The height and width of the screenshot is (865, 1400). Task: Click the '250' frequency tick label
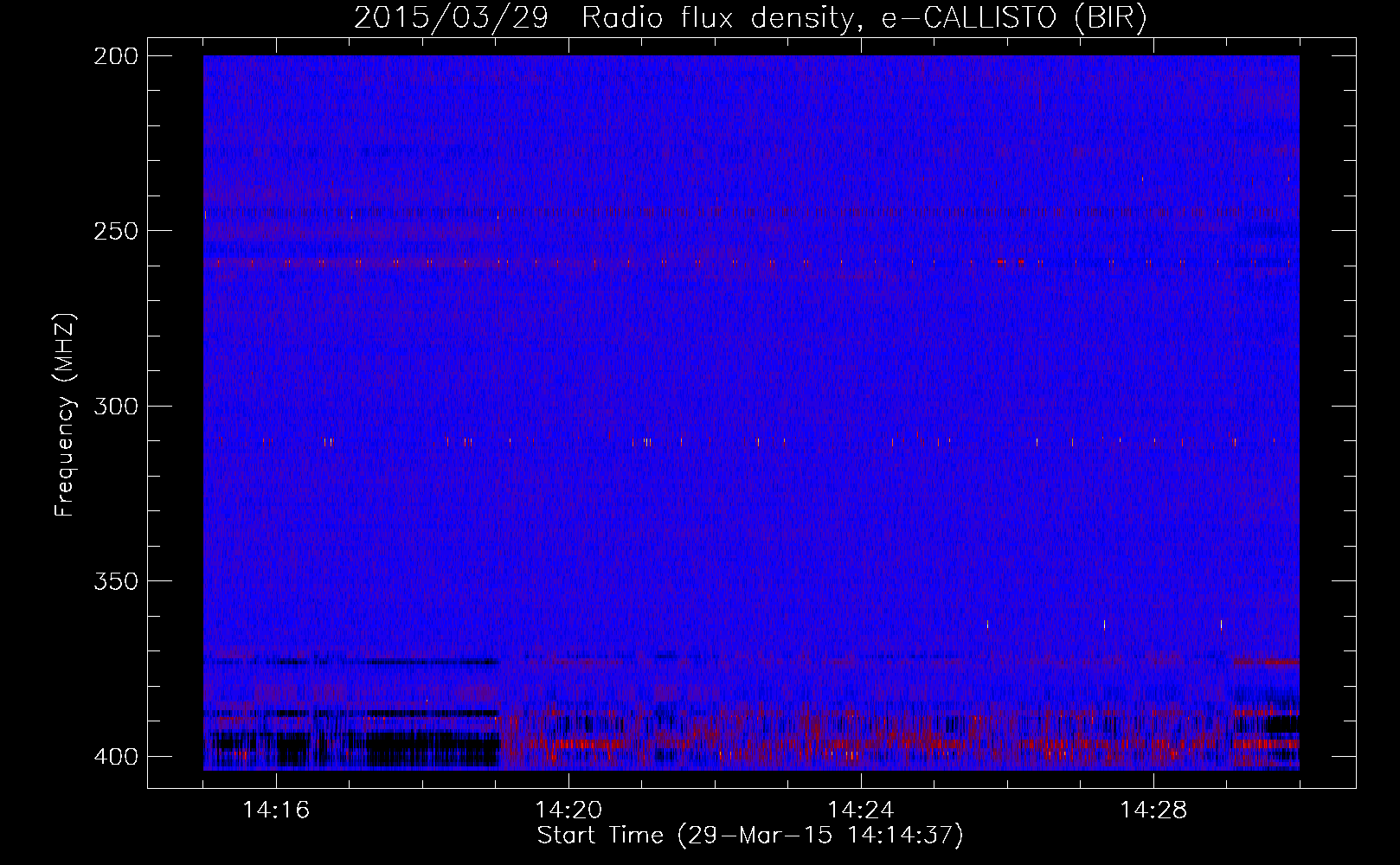tap(115, 231)
